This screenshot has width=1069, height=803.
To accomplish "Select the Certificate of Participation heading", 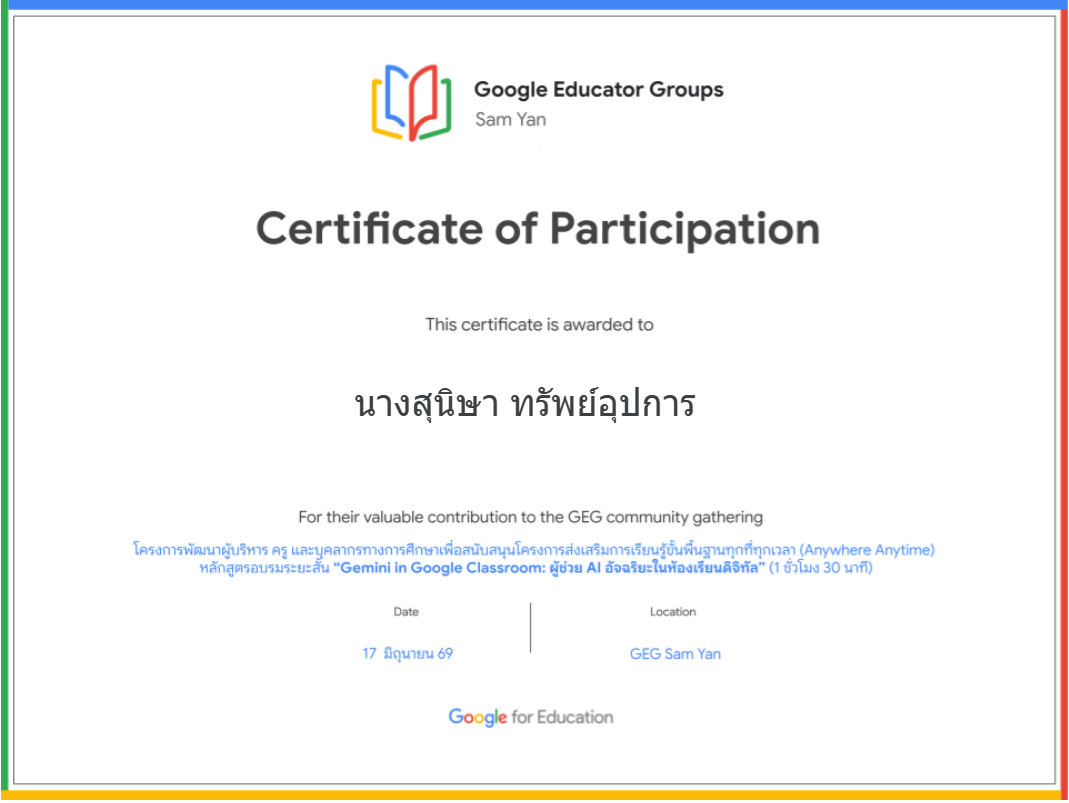I will [538, 229].
